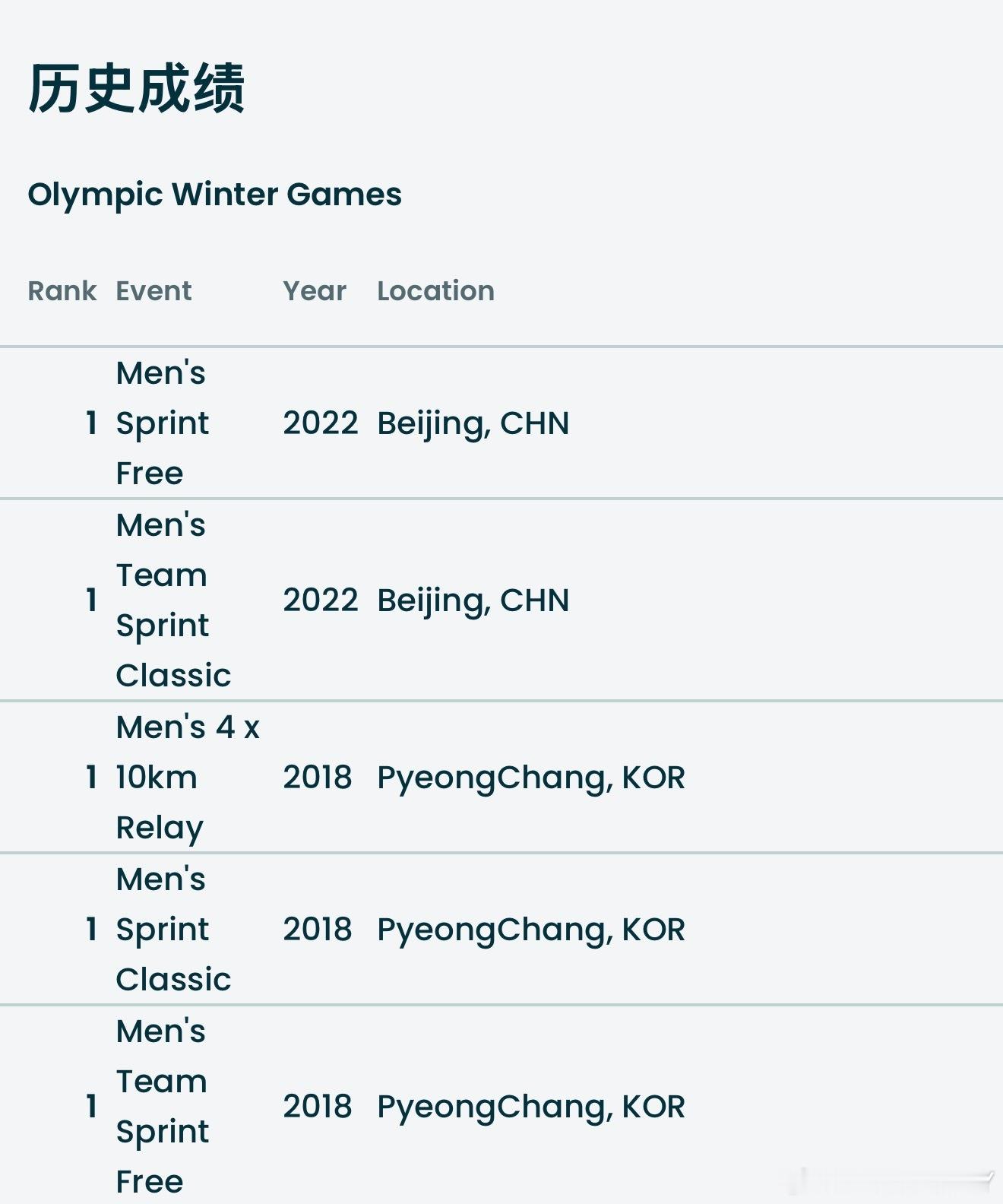Click Beijing, CHN in the Sprint Free row

tap(473, 423)
